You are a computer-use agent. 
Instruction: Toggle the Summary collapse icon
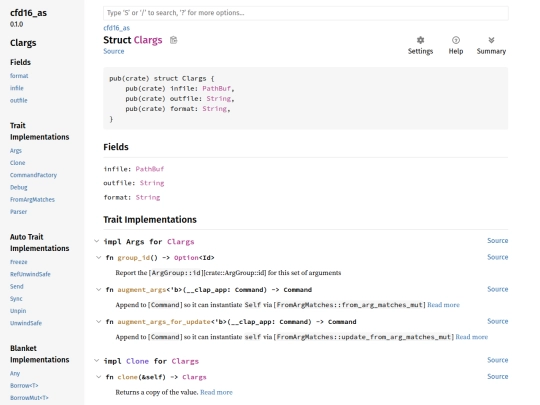[491, 40]
